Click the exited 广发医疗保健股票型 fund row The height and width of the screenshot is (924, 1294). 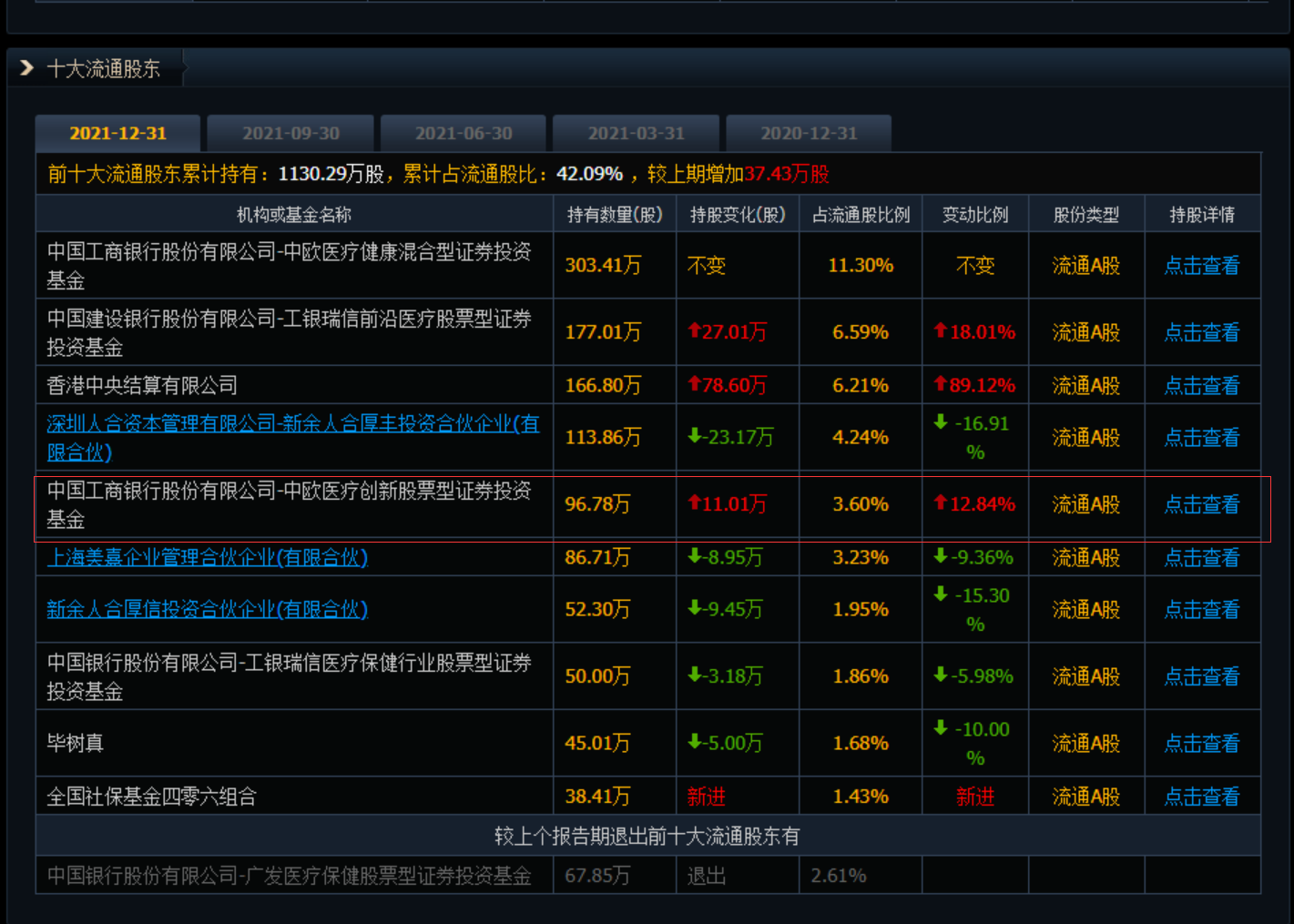coord(648,876)
